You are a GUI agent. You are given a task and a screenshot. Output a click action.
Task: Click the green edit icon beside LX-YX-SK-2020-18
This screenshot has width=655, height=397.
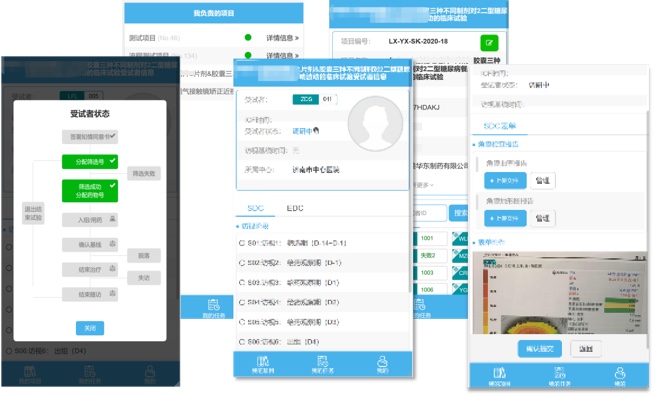[x=489, y=43]
